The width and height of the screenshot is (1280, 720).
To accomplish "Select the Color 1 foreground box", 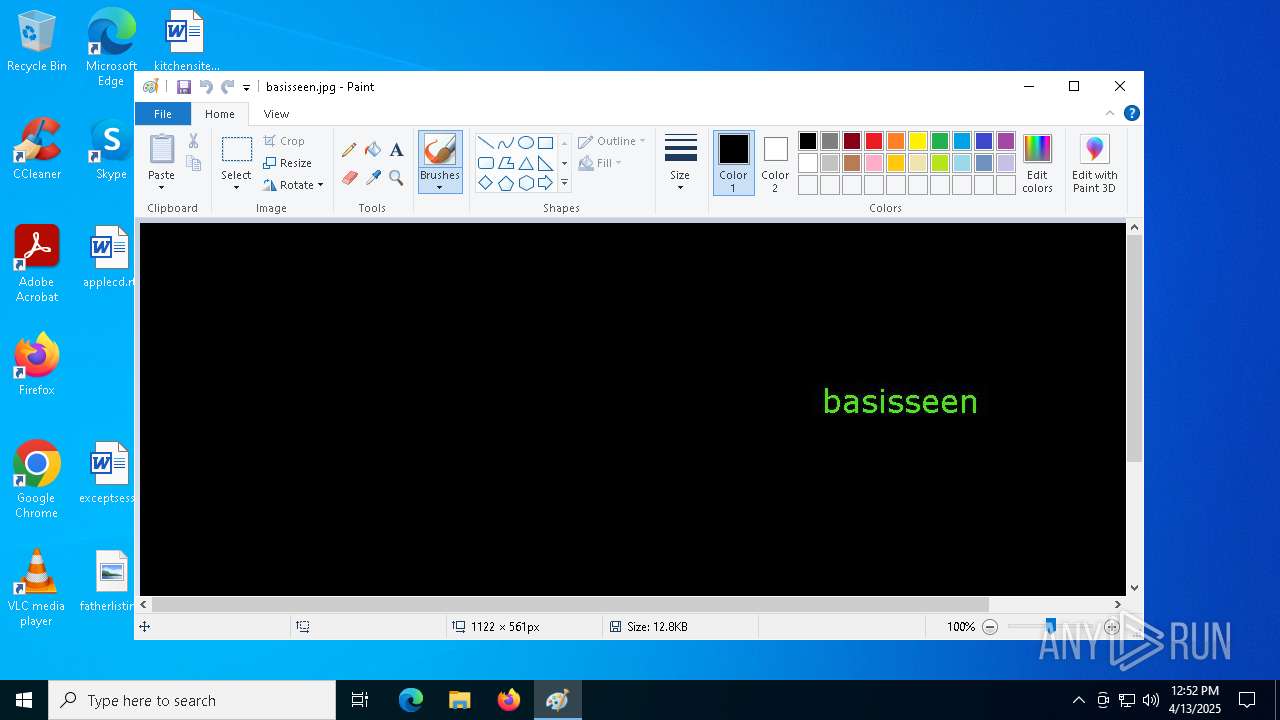I will [x=733, y=162].
